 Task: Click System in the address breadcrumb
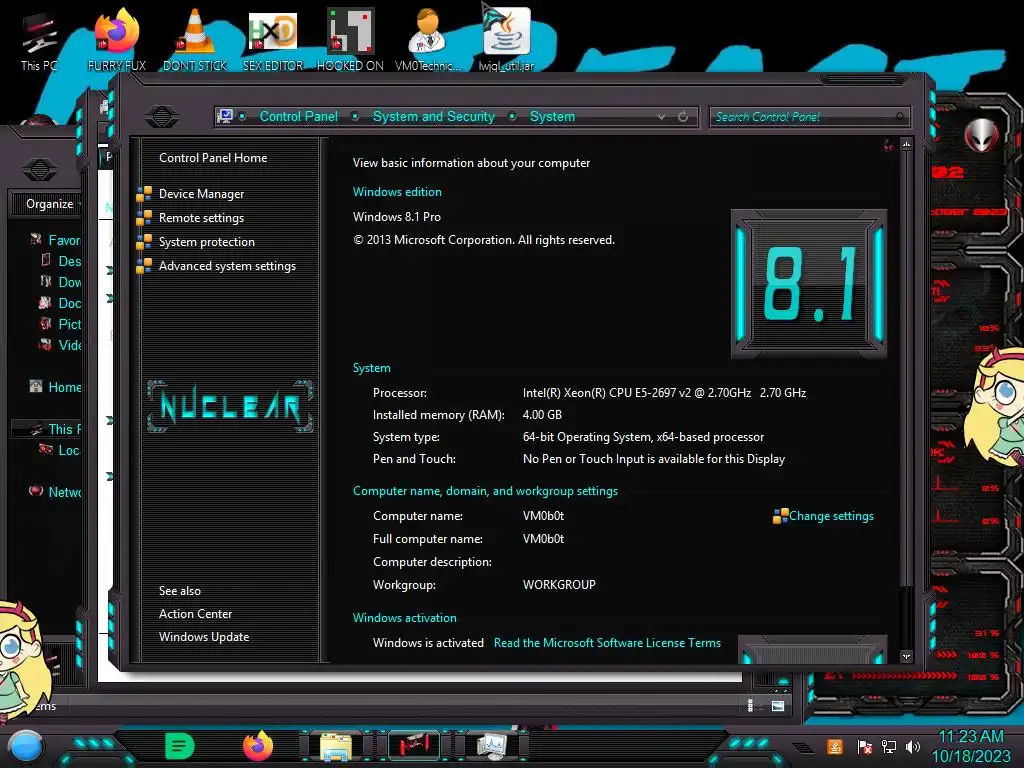pyautogui.click(x=552, y=116)
